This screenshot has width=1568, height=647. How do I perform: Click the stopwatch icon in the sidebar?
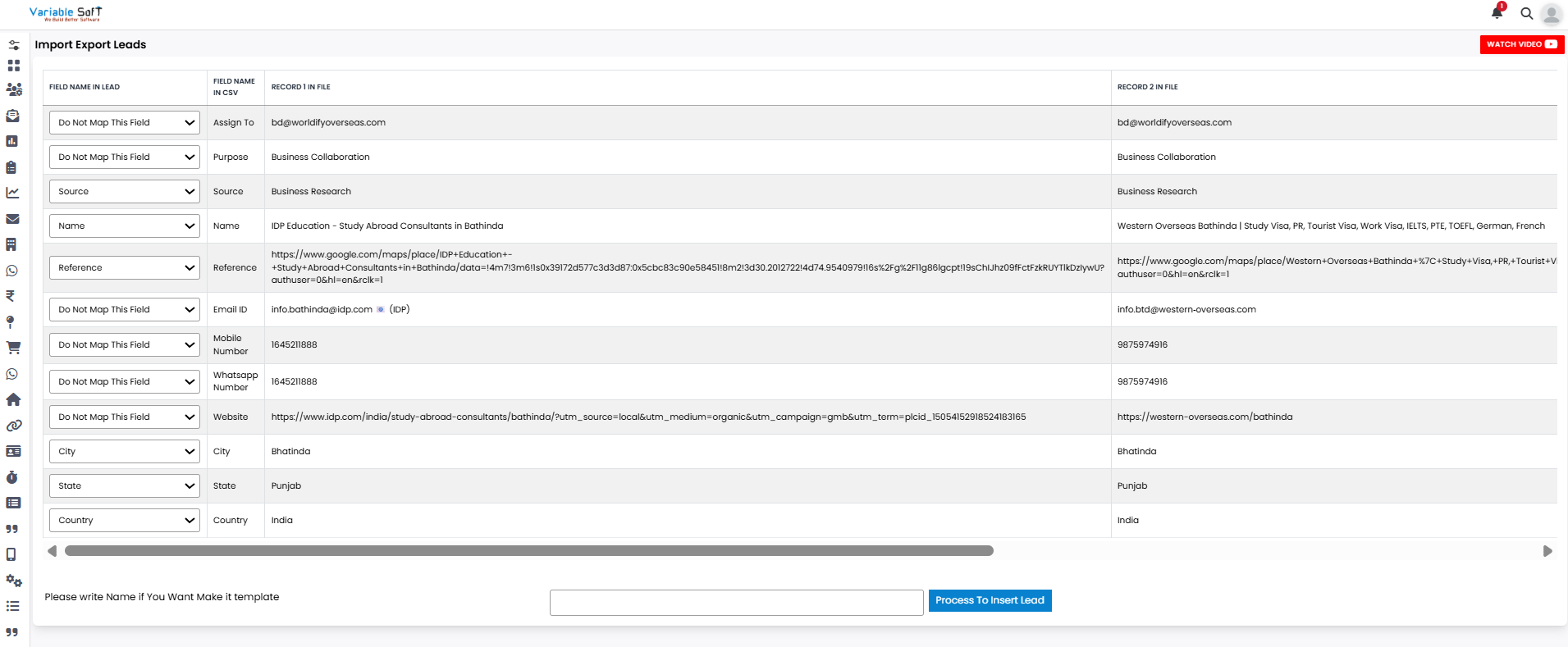click(x=12, y=477)
